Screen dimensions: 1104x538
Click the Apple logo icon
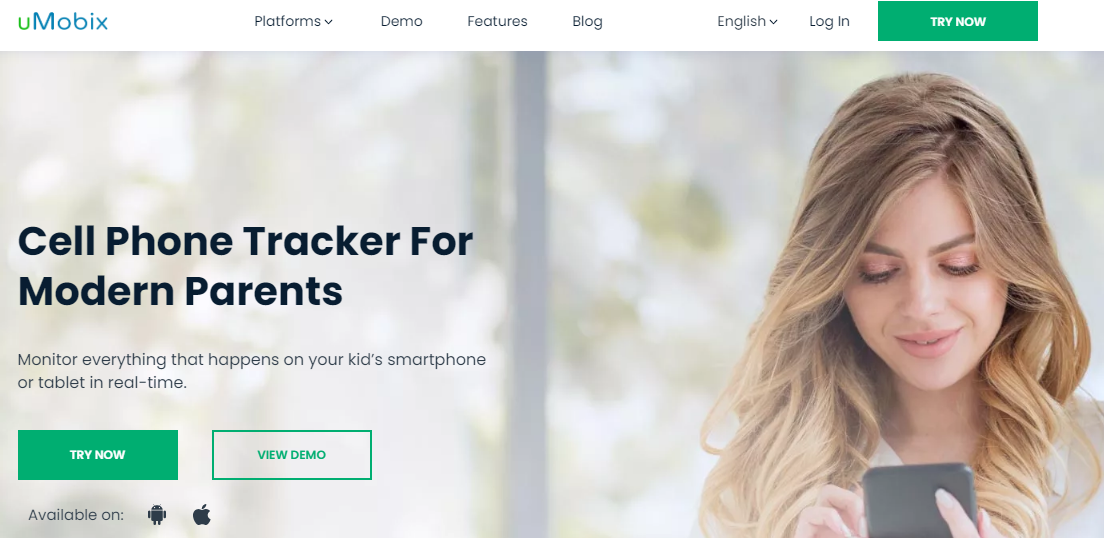pos(202,515)
